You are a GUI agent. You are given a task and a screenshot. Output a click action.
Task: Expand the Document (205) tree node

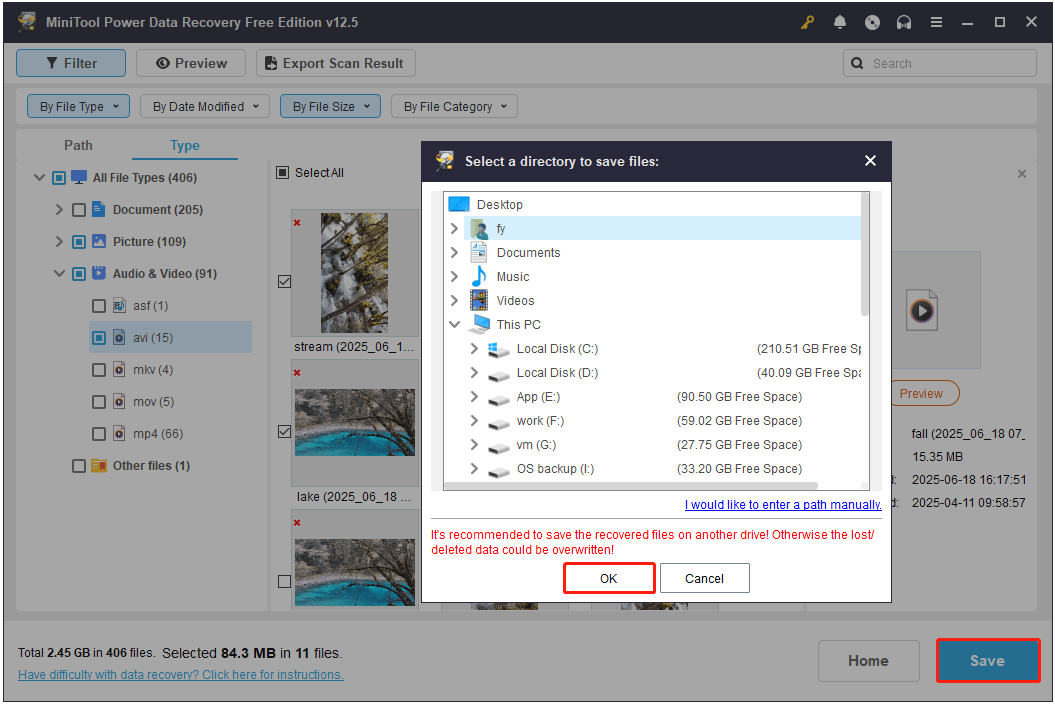pyautogui.click(x=59, y=210)
